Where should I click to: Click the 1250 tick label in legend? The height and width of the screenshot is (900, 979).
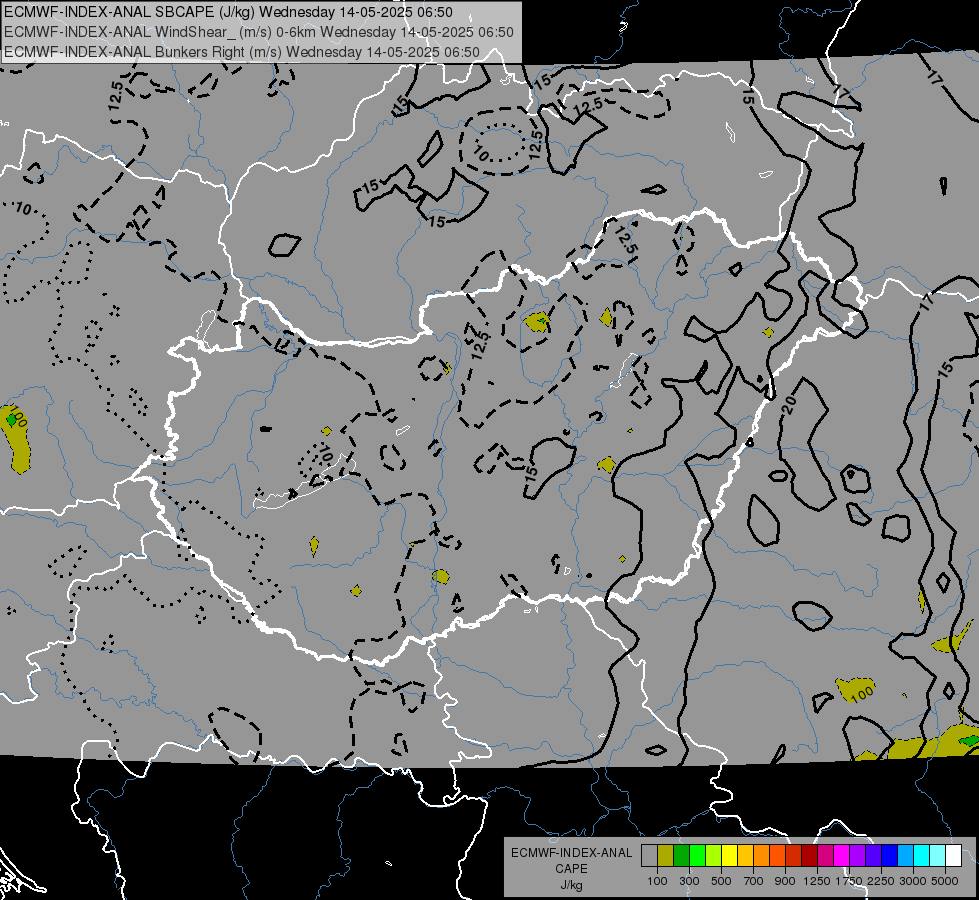pos(817,881)
